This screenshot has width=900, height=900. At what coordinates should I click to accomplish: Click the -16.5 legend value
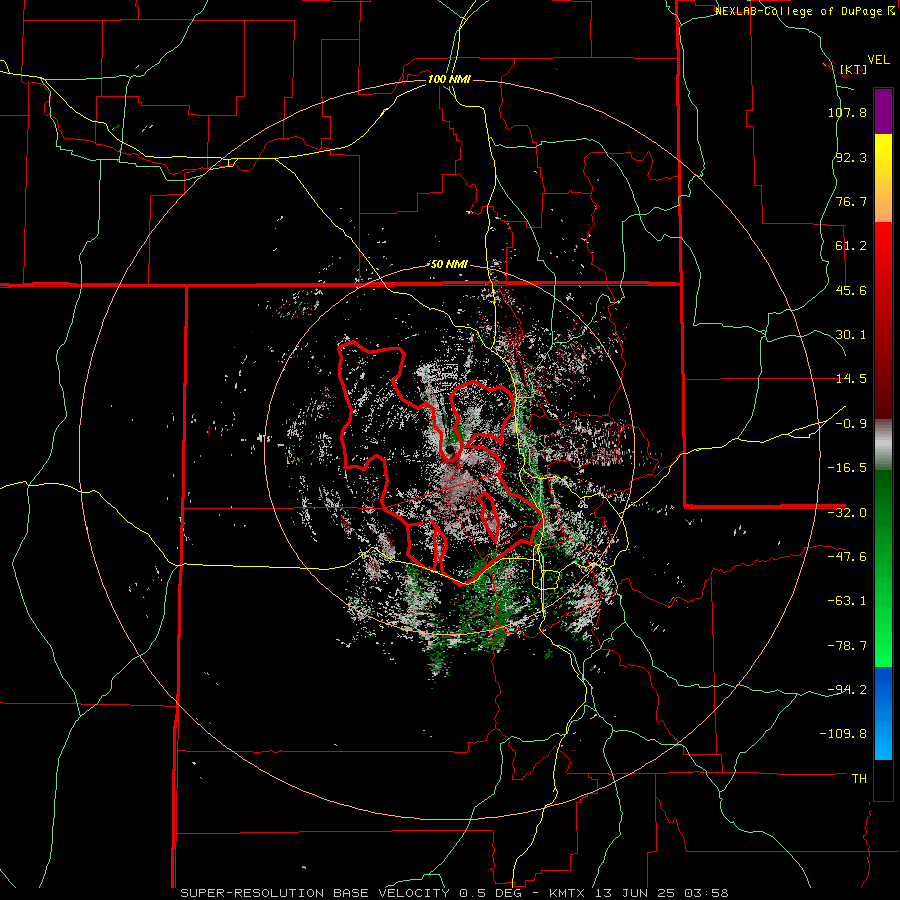click(847, 468)
